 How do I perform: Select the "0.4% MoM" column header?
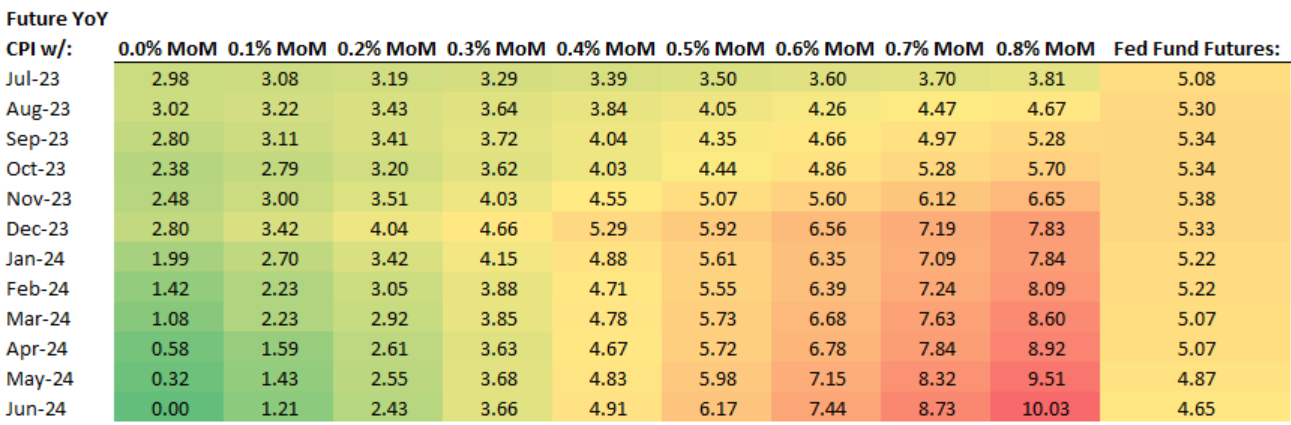click(606, 48)
